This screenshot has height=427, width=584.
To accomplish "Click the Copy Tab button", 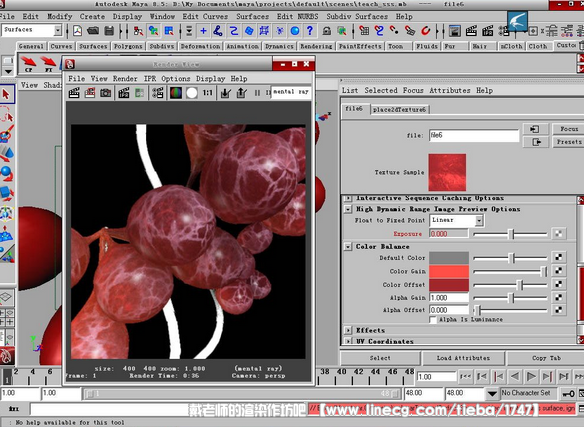I will pyautogui.click(x=546, y=358).
